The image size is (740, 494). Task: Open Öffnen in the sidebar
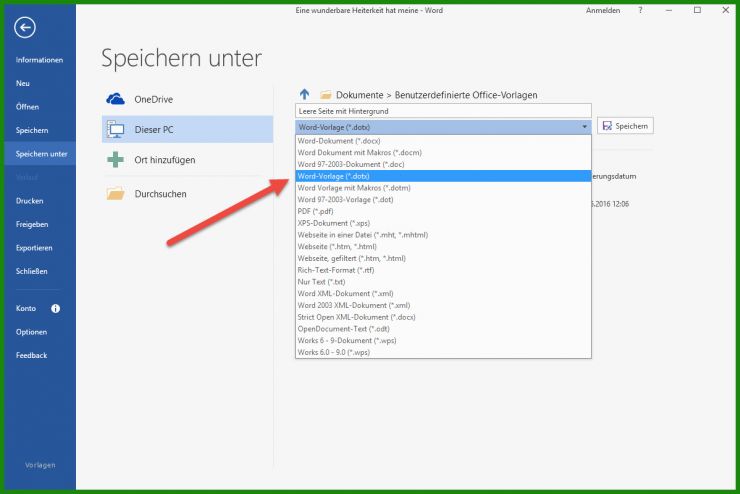pyautogui.click(x=27, y=107)
